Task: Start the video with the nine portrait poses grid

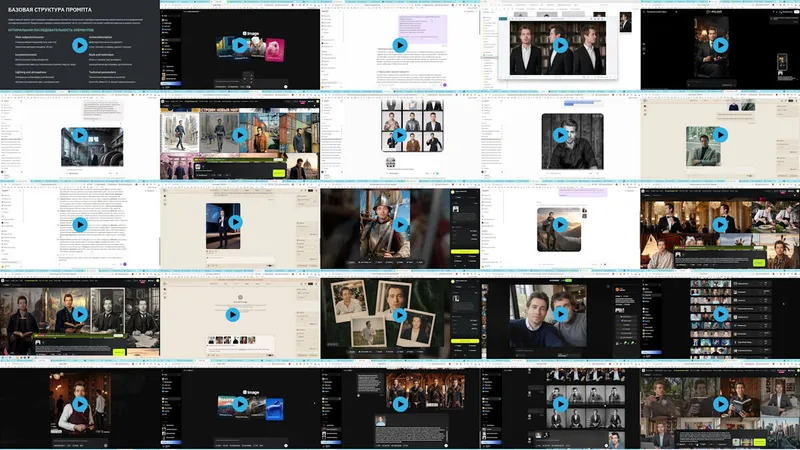Action: (400, 135)
